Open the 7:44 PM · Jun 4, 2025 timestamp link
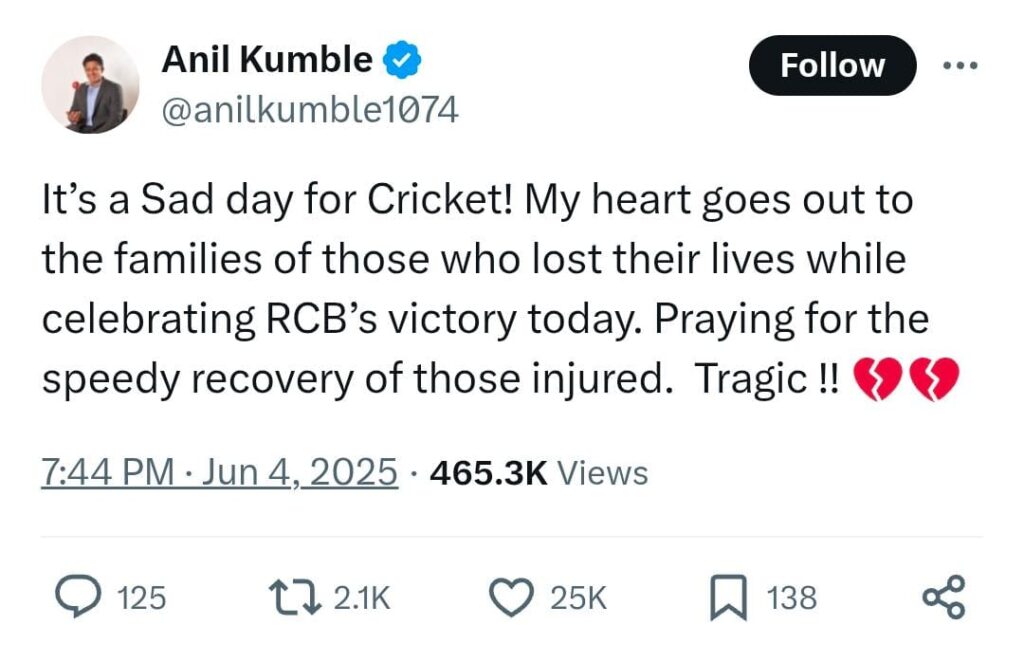 219,472
